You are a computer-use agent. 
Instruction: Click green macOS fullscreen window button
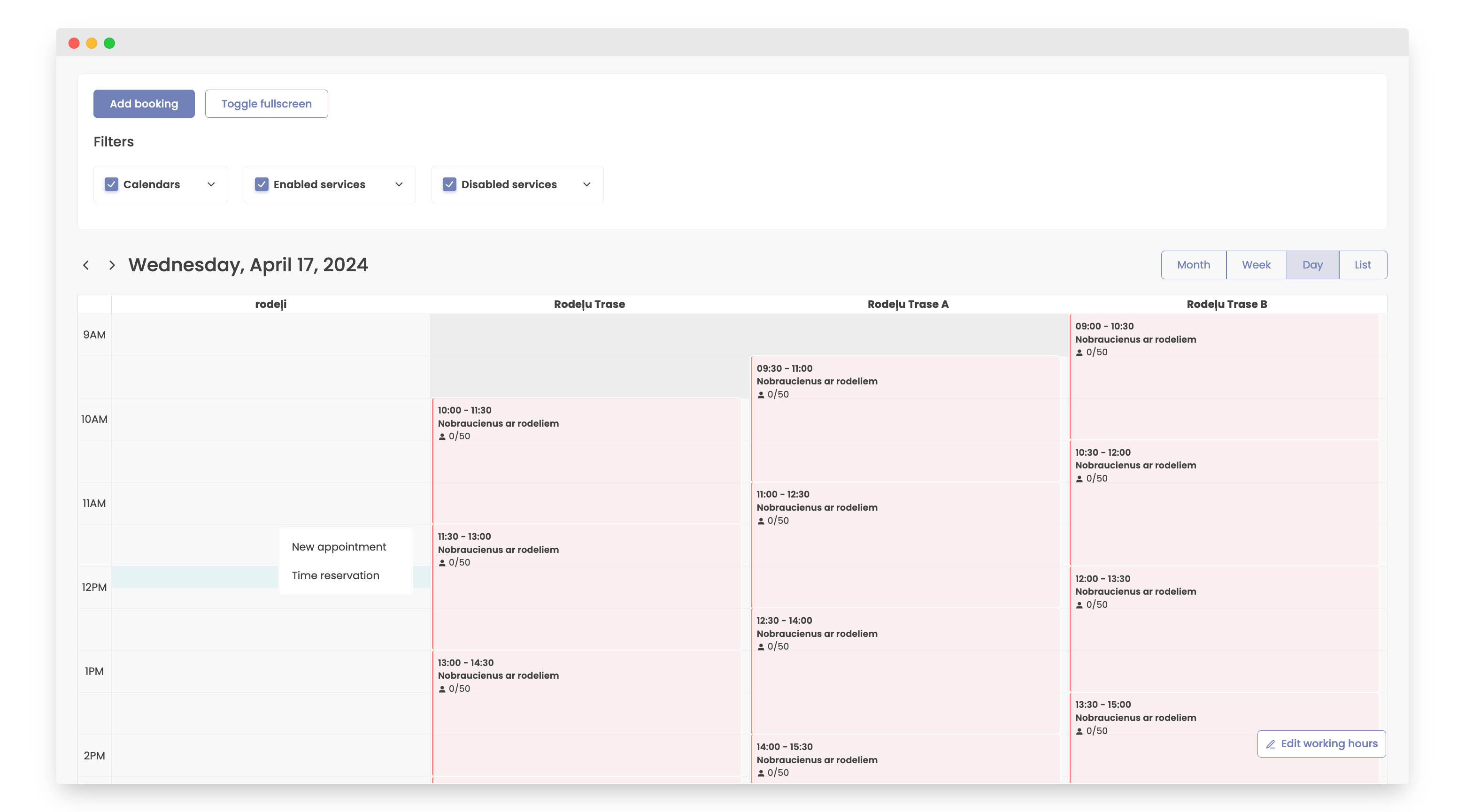[109, 43]
